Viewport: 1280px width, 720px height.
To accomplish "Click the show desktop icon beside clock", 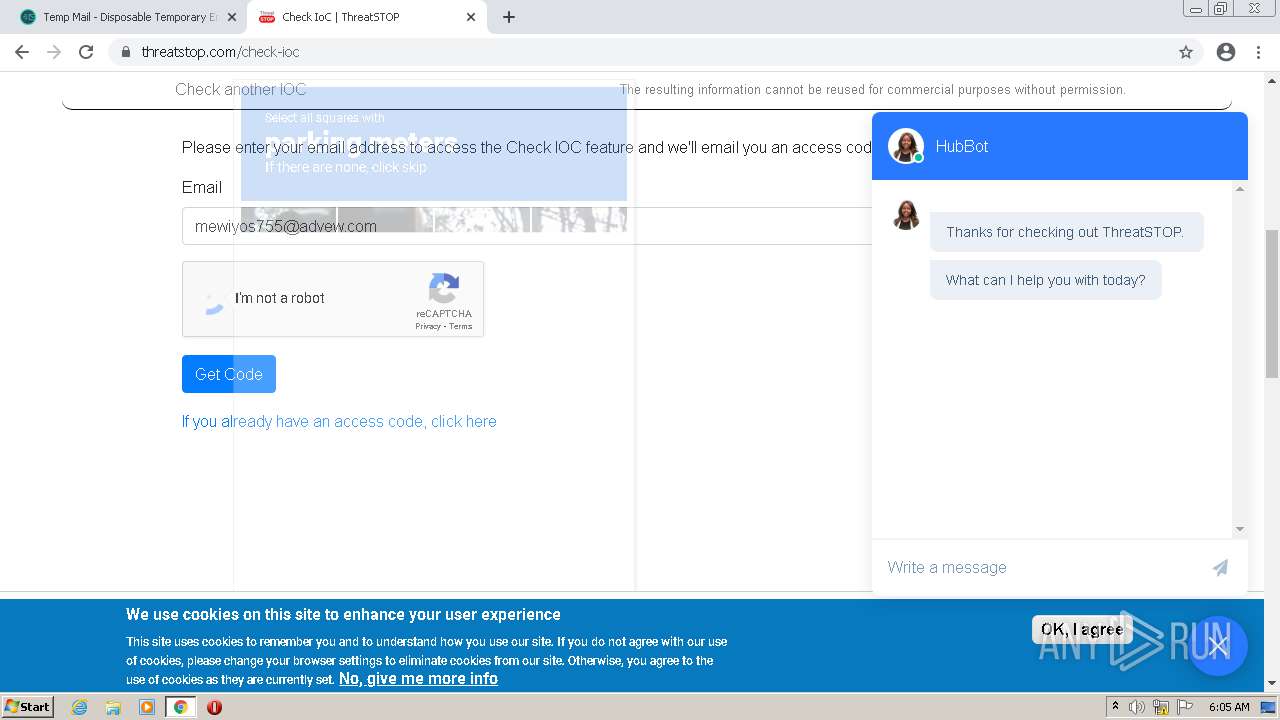I will point(1268,707).
